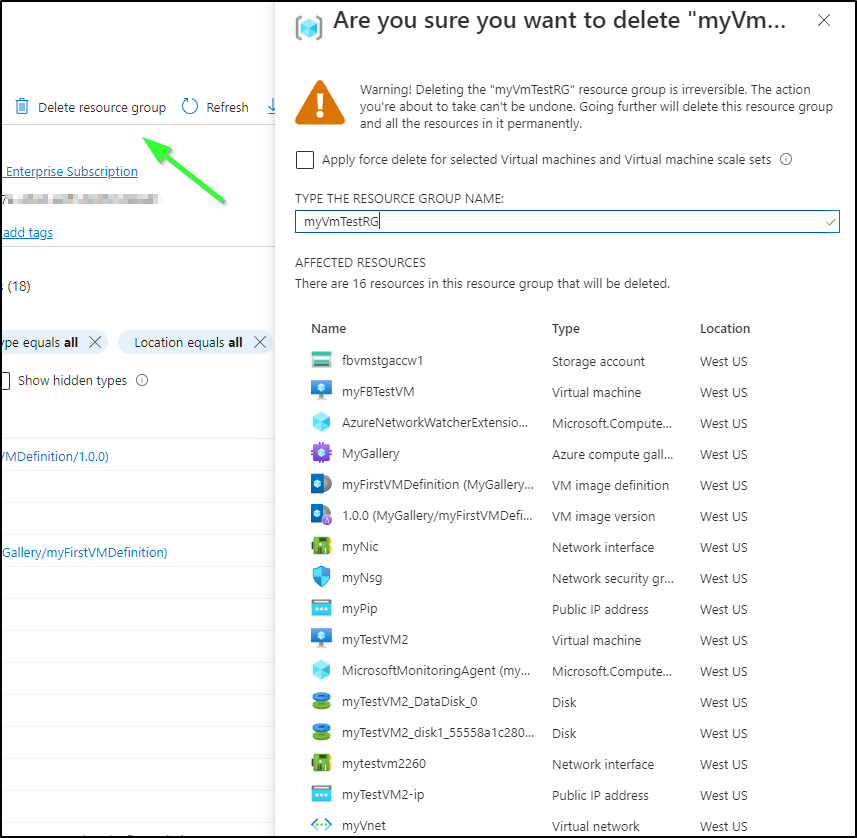This screenshot has width=857, height=838.
Task: Click the MyGallery compute gallery icon
Action: 321,453
